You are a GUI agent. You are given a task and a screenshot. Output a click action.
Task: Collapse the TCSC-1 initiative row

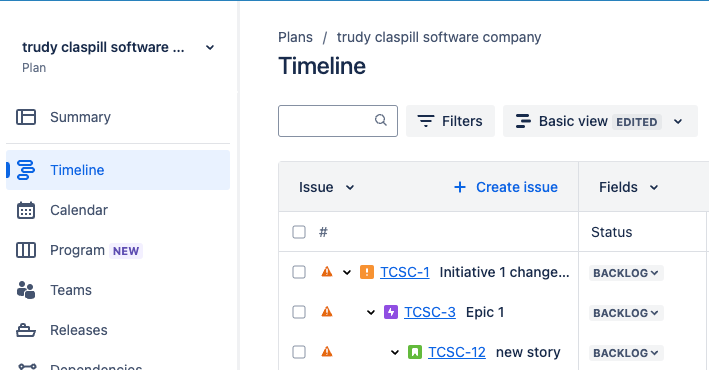347,272
